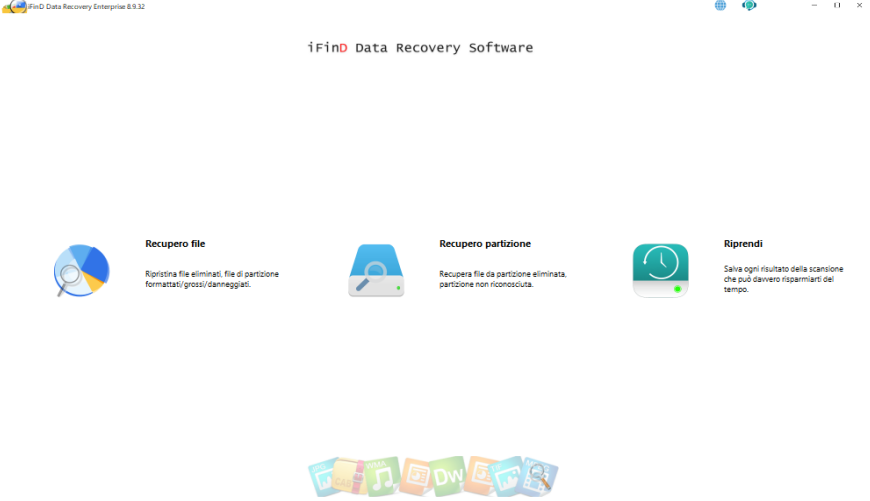Open the Recupero partizione drive icon
870x501 pixels.
(x=376, y=270)
